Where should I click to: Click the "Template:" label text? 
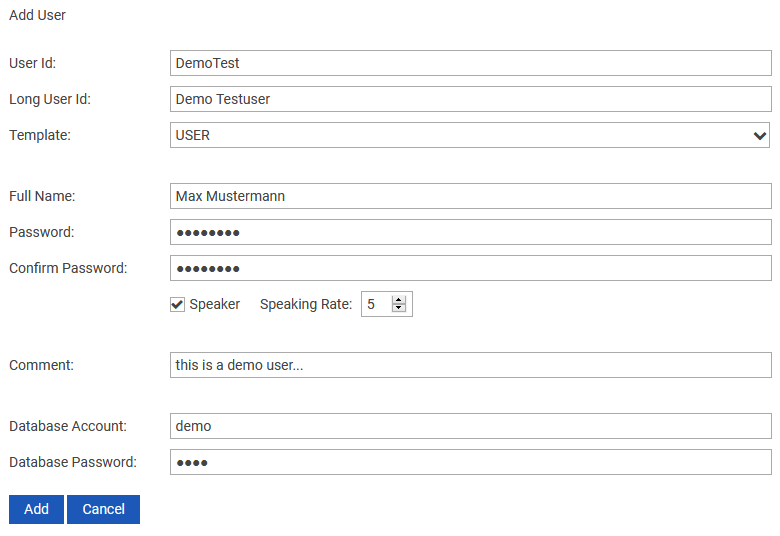tap(40, 135)
